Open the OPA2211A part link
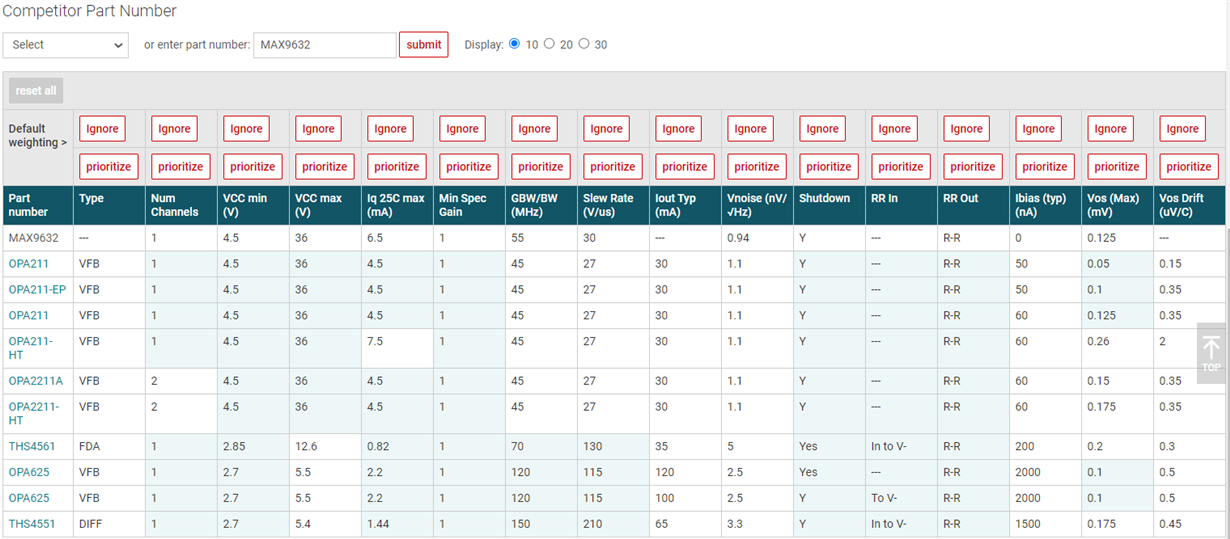The height and width of the screenshot is (539, 1230). click(x=36, y=381)
